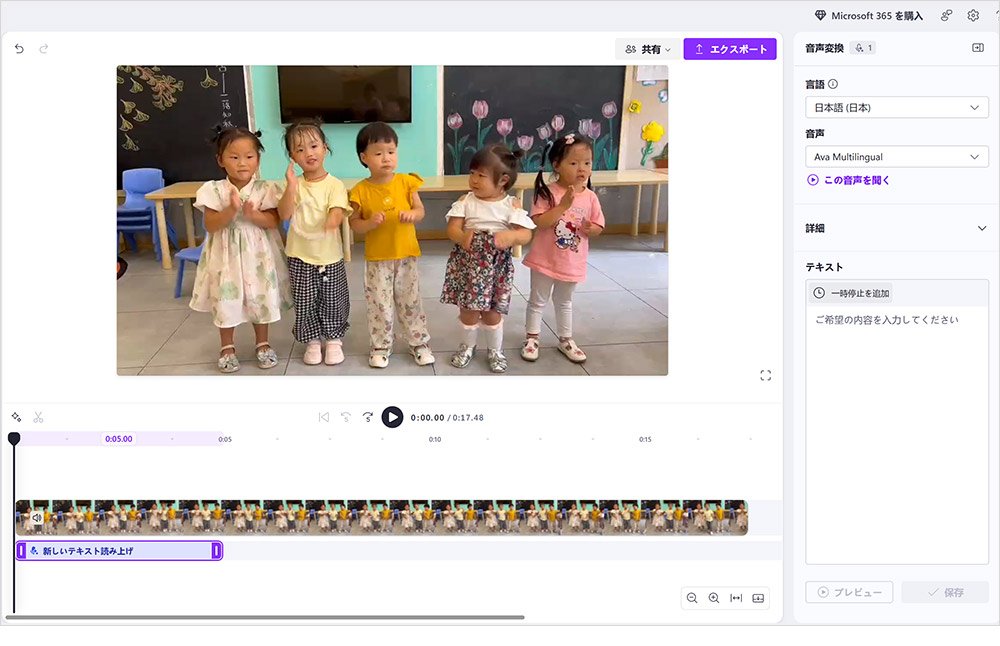Select the Split (scissors) tool
Image resolution: width=1000 pixels, height=646 pixels.
36,416
